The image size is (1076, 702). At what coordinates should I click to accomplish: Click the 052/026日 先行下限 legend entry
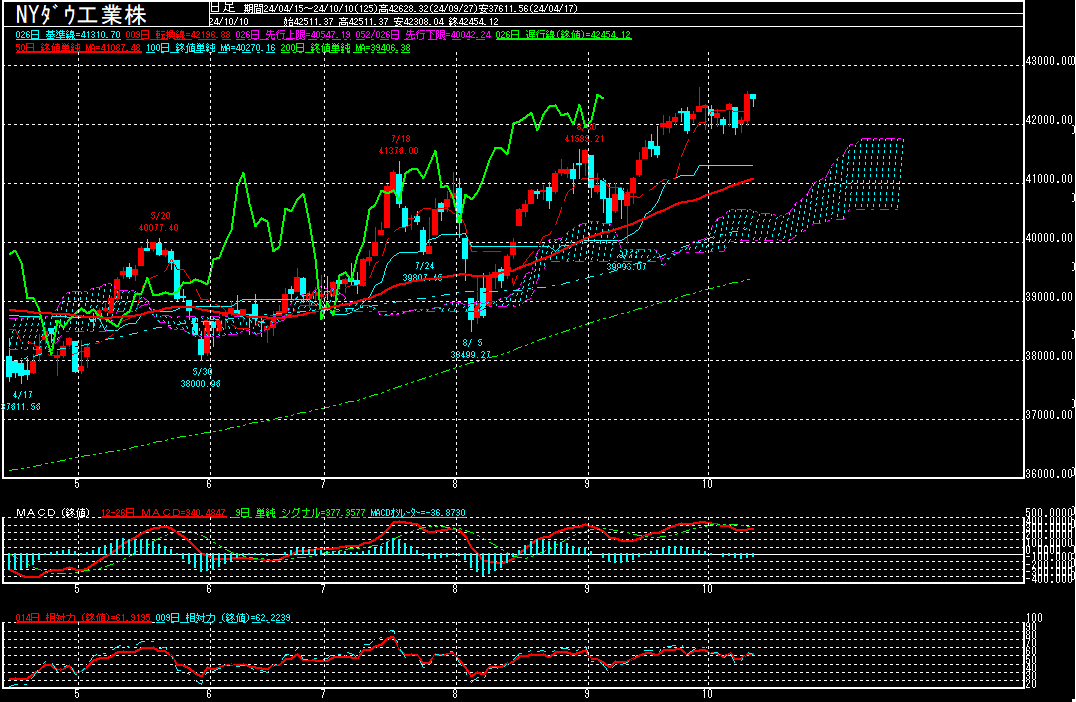423,34
